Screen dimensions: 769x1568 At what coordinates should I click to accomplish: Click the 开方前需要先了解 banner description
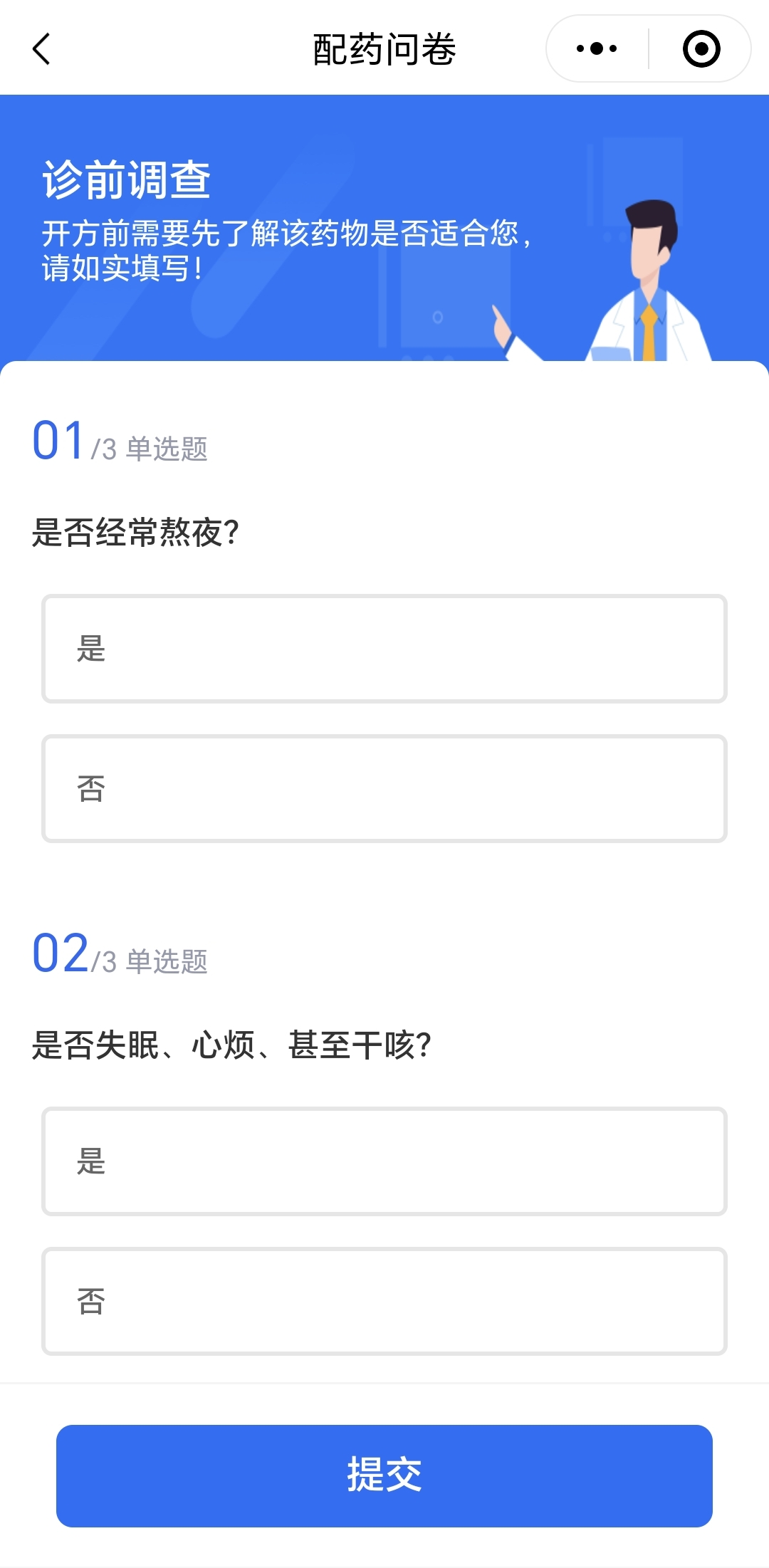point(285,251)
